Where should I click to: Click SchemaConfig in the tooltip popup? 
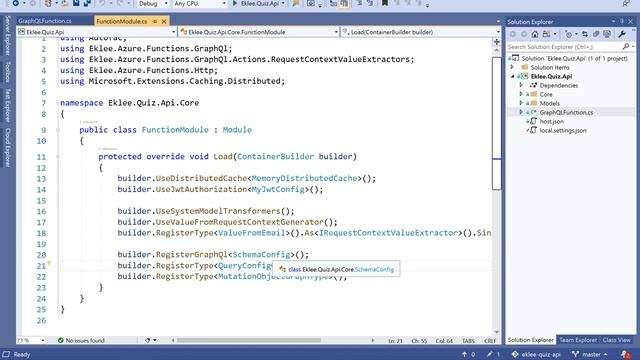(374, 269)
